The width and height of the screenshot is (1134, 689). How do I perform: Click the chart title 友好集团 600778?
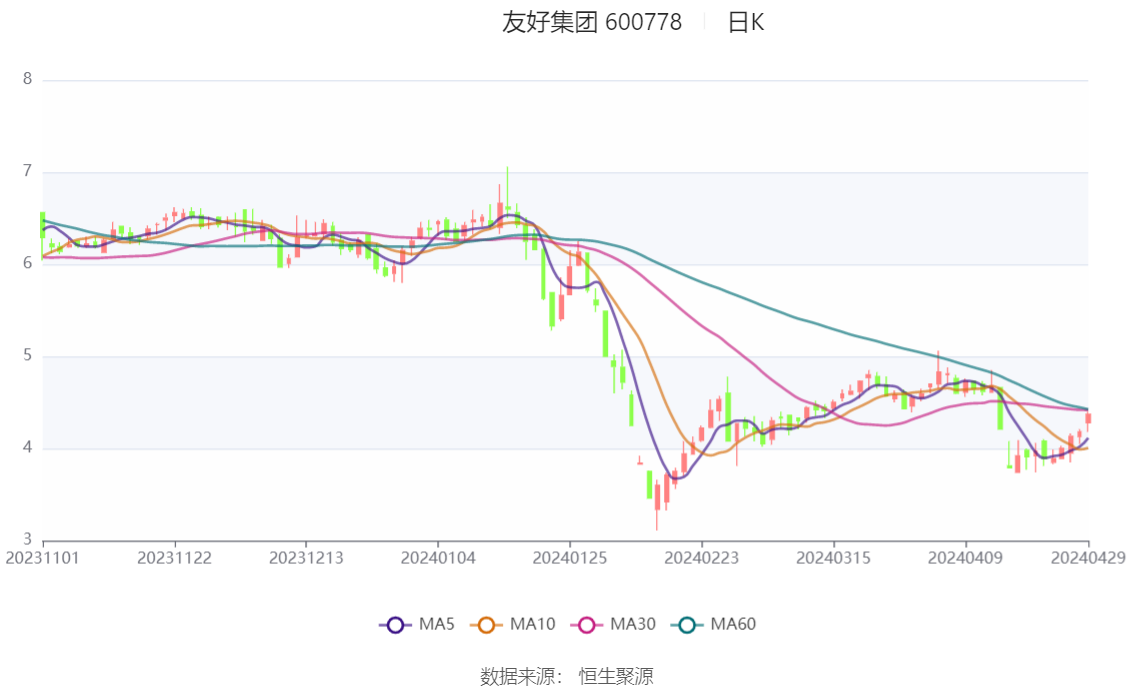592,22
